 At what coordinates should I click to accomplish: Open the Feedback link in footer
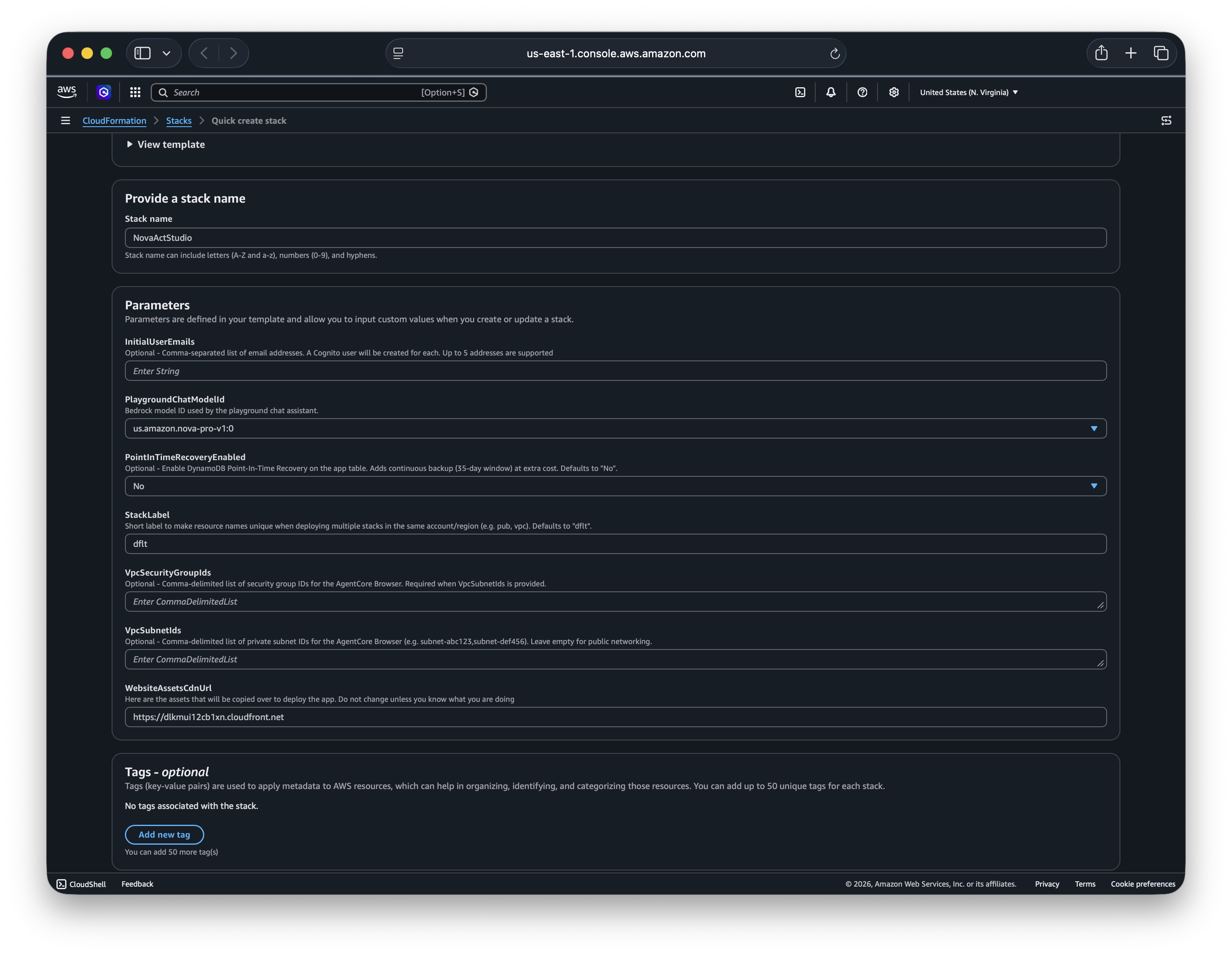tap(137, 884)
